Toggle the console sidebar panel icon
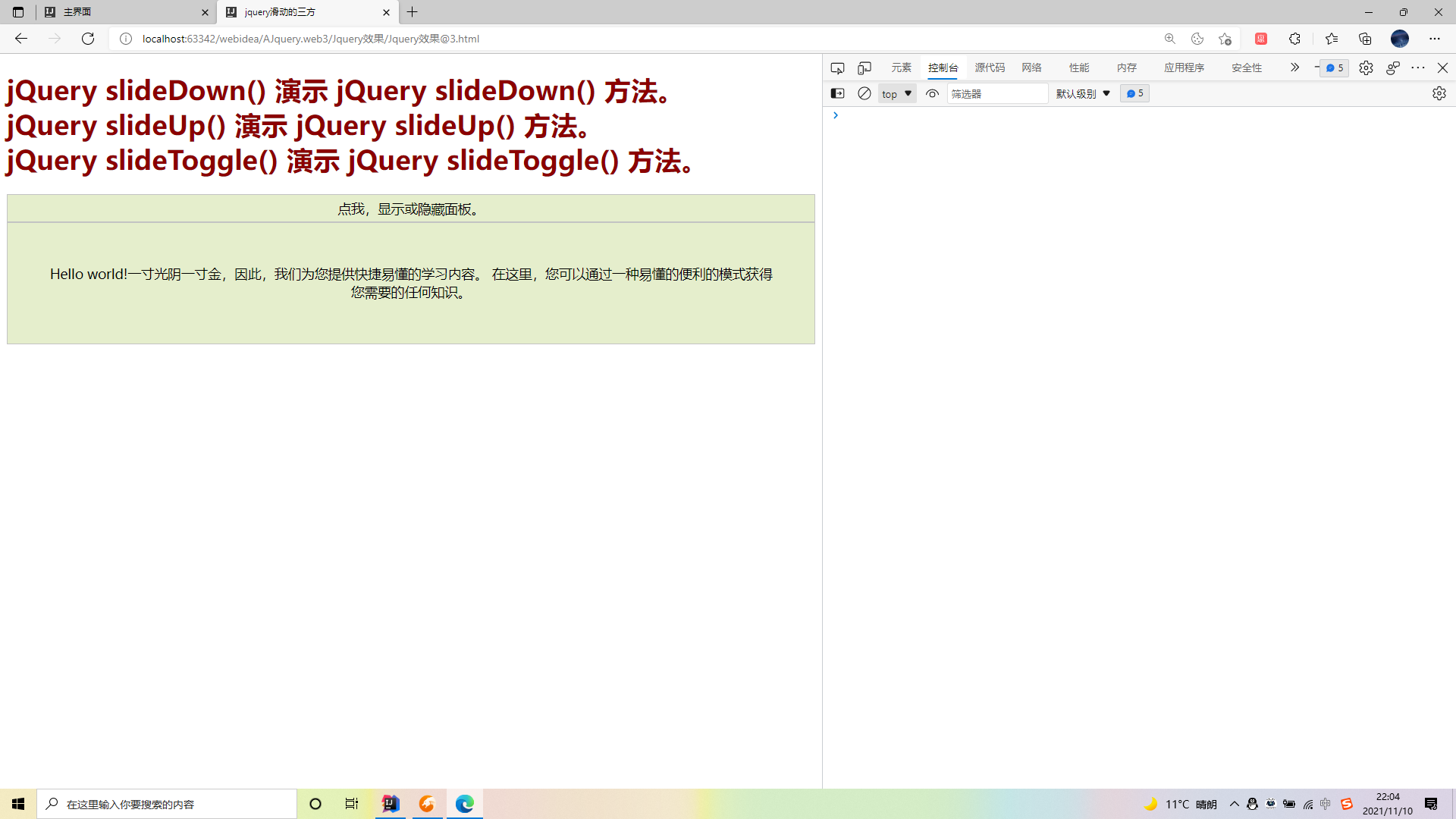This screenshot has width=1456, height=819. click(x=837, y=93)
